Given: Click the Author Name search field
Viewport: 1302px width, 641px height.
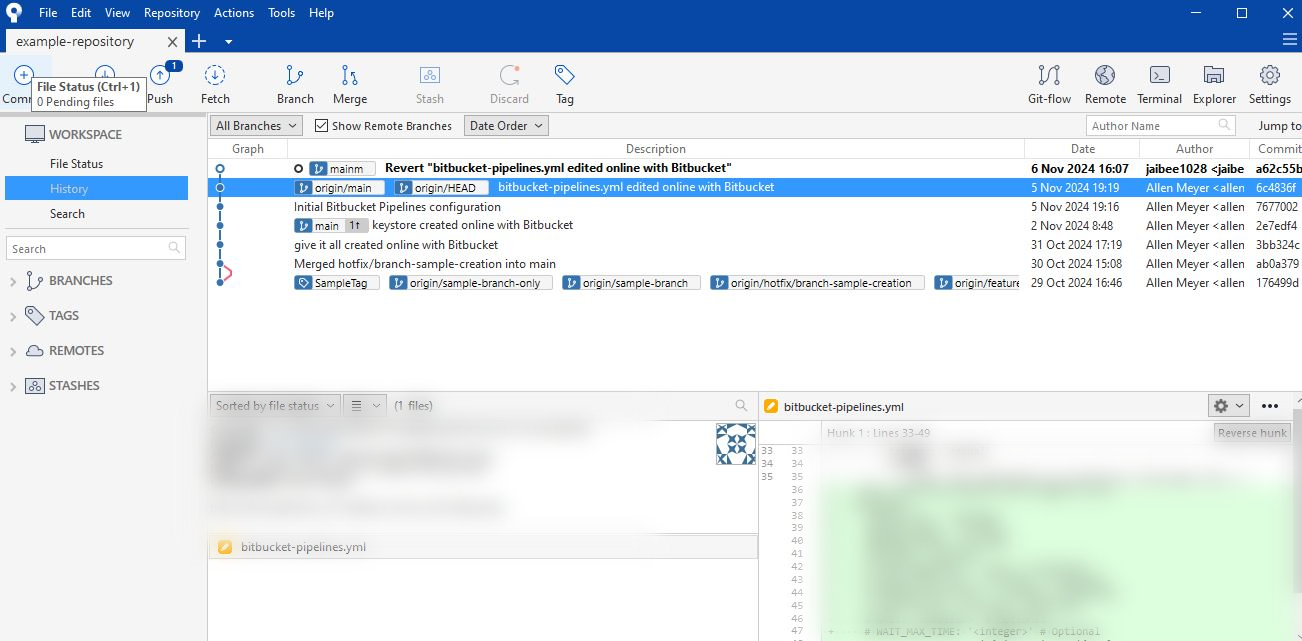Looking at the screenshot, I should (1150, 126).
